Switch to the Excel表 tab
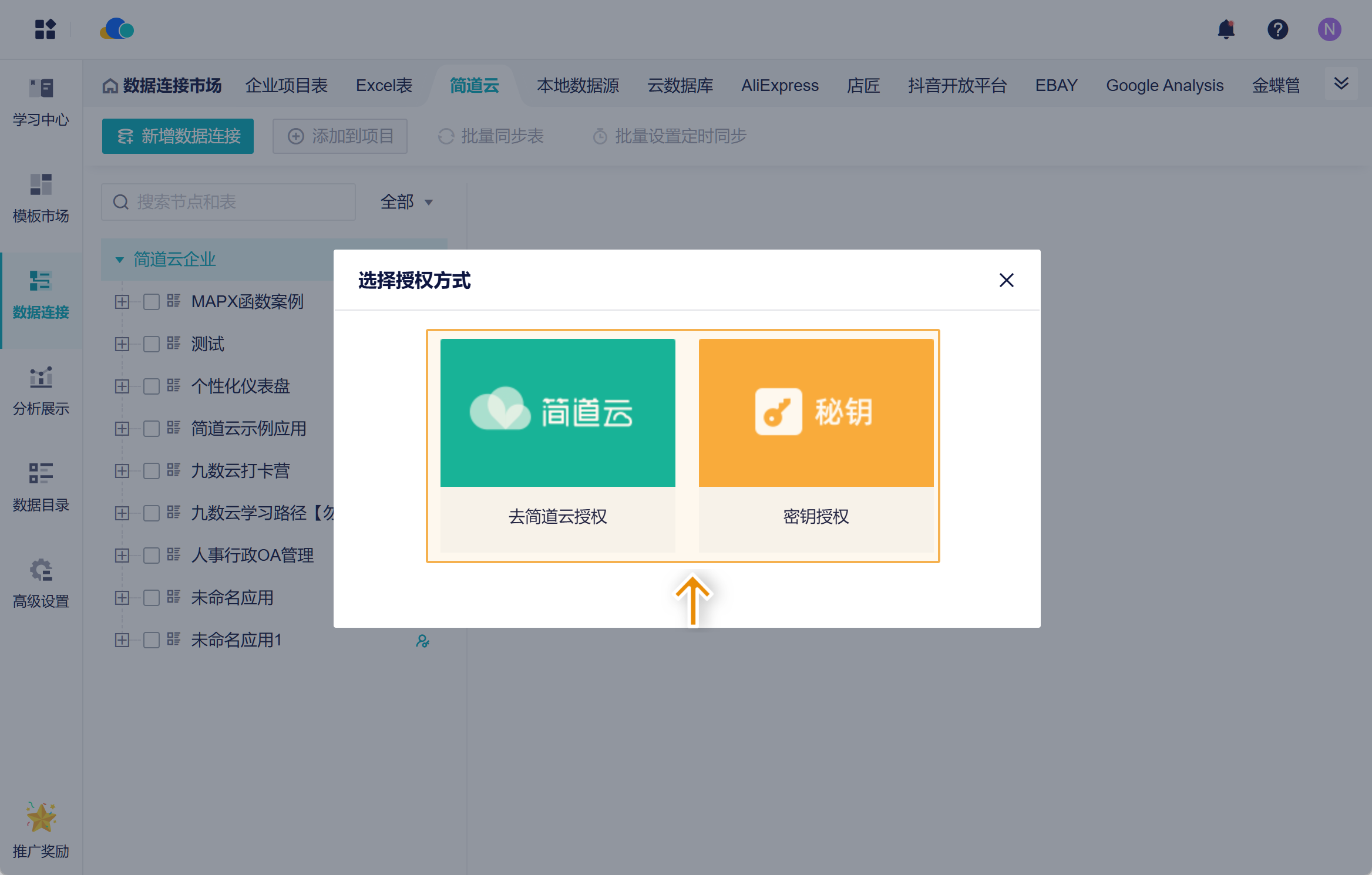Image resolution: width=1372 pixels, height=875 pixels. 384,86
